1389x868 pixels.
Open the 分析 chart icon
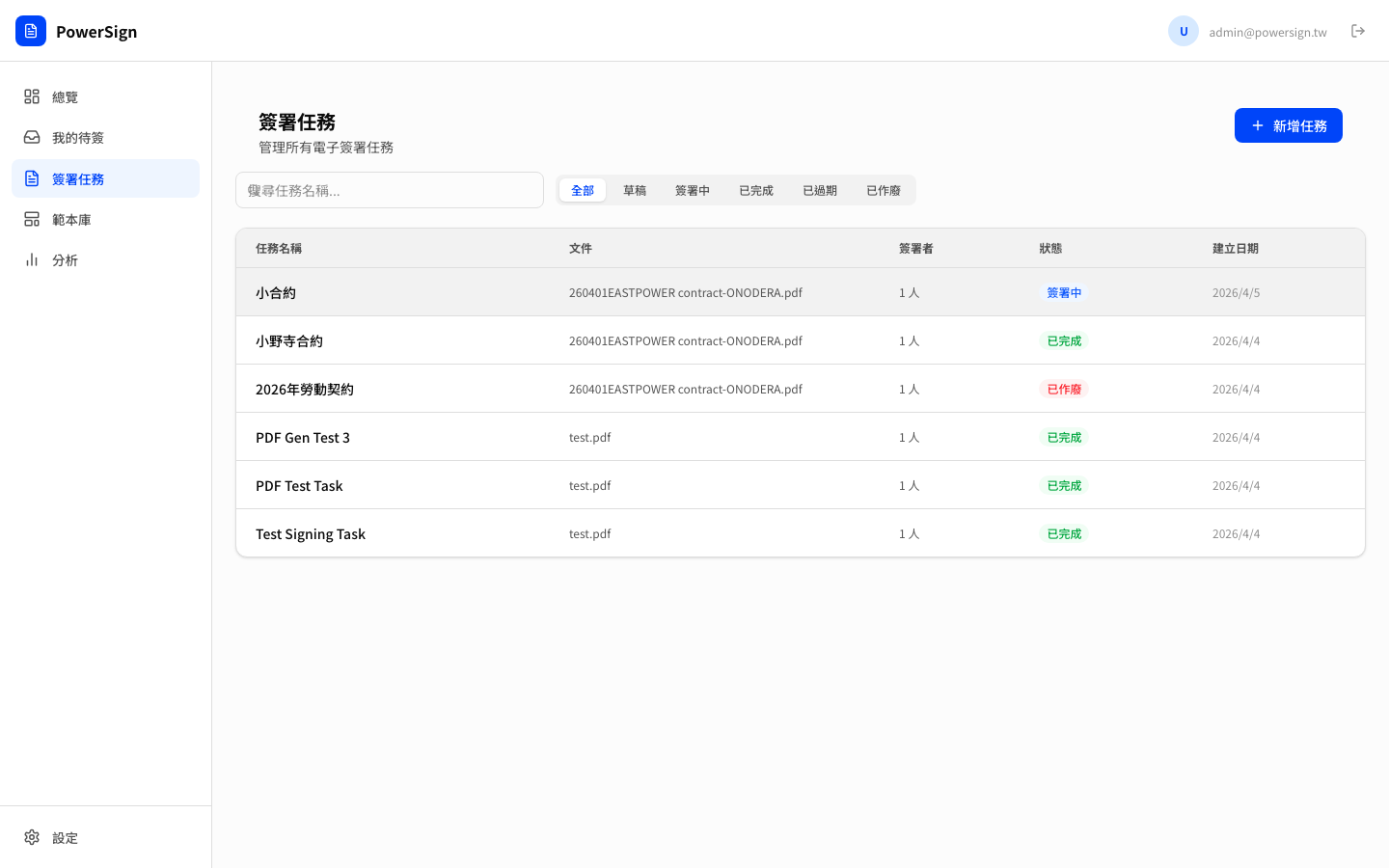click(32, 259)
